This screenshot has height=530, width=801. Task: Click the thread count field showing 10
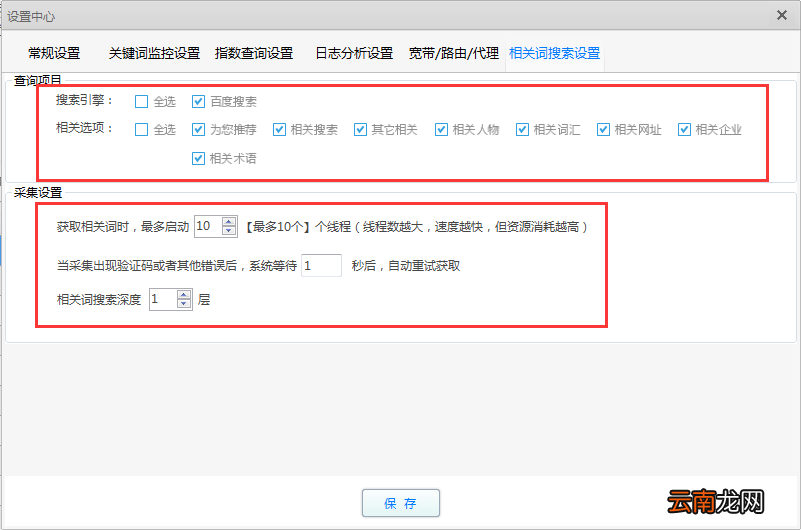(x=208, y=226)
